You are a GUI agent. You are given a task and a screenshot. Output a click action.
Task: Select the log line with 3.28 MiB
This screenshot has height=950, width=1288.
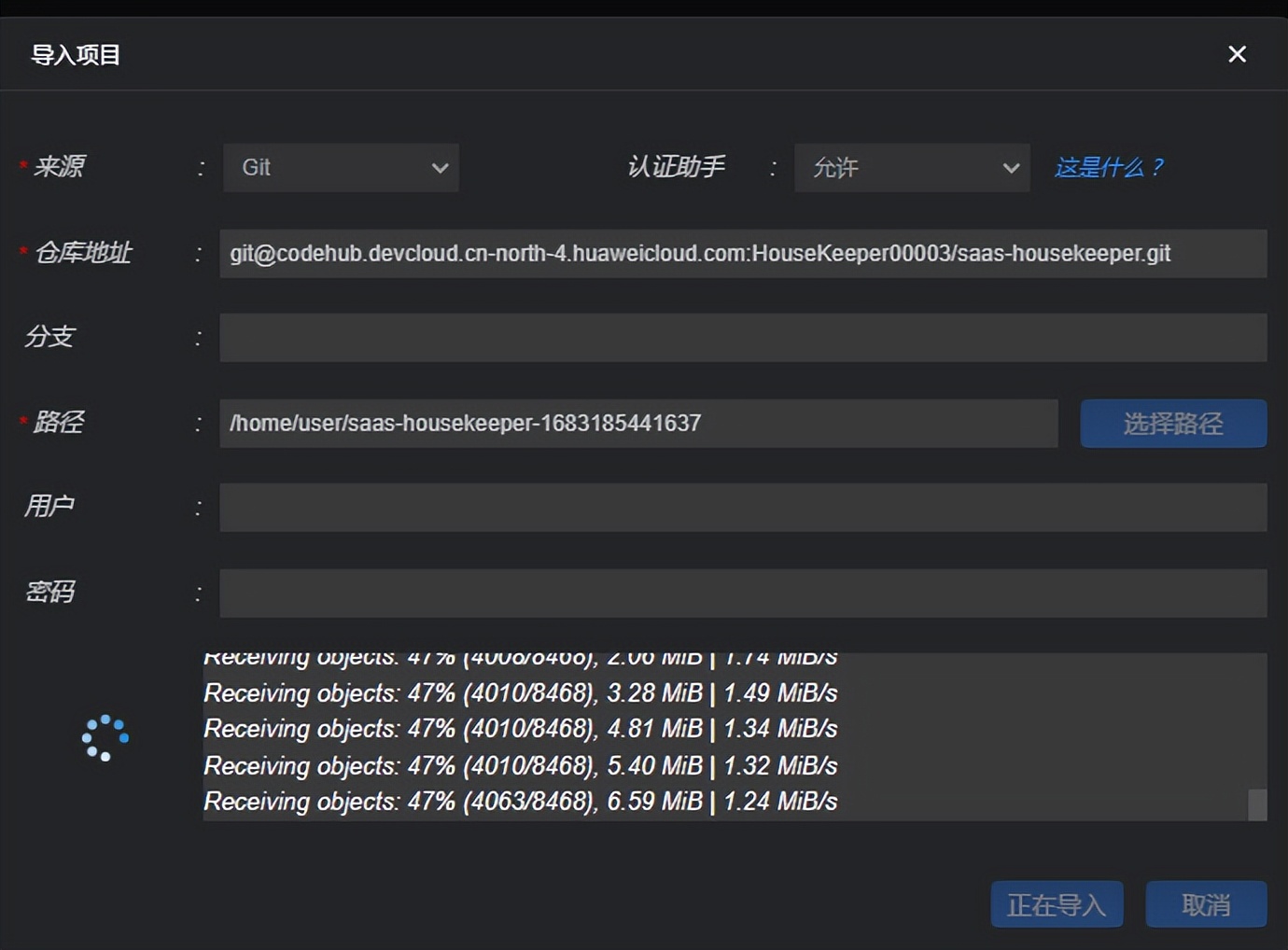520,693
